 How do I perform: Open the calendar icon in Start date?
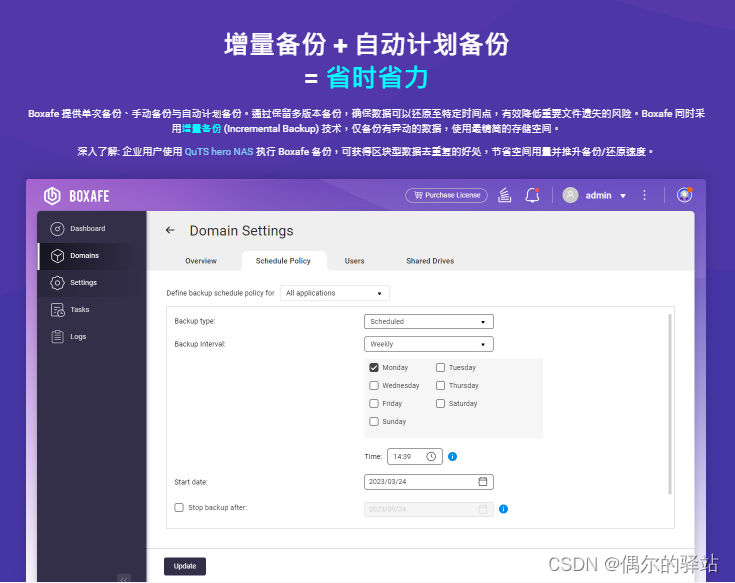482,481
